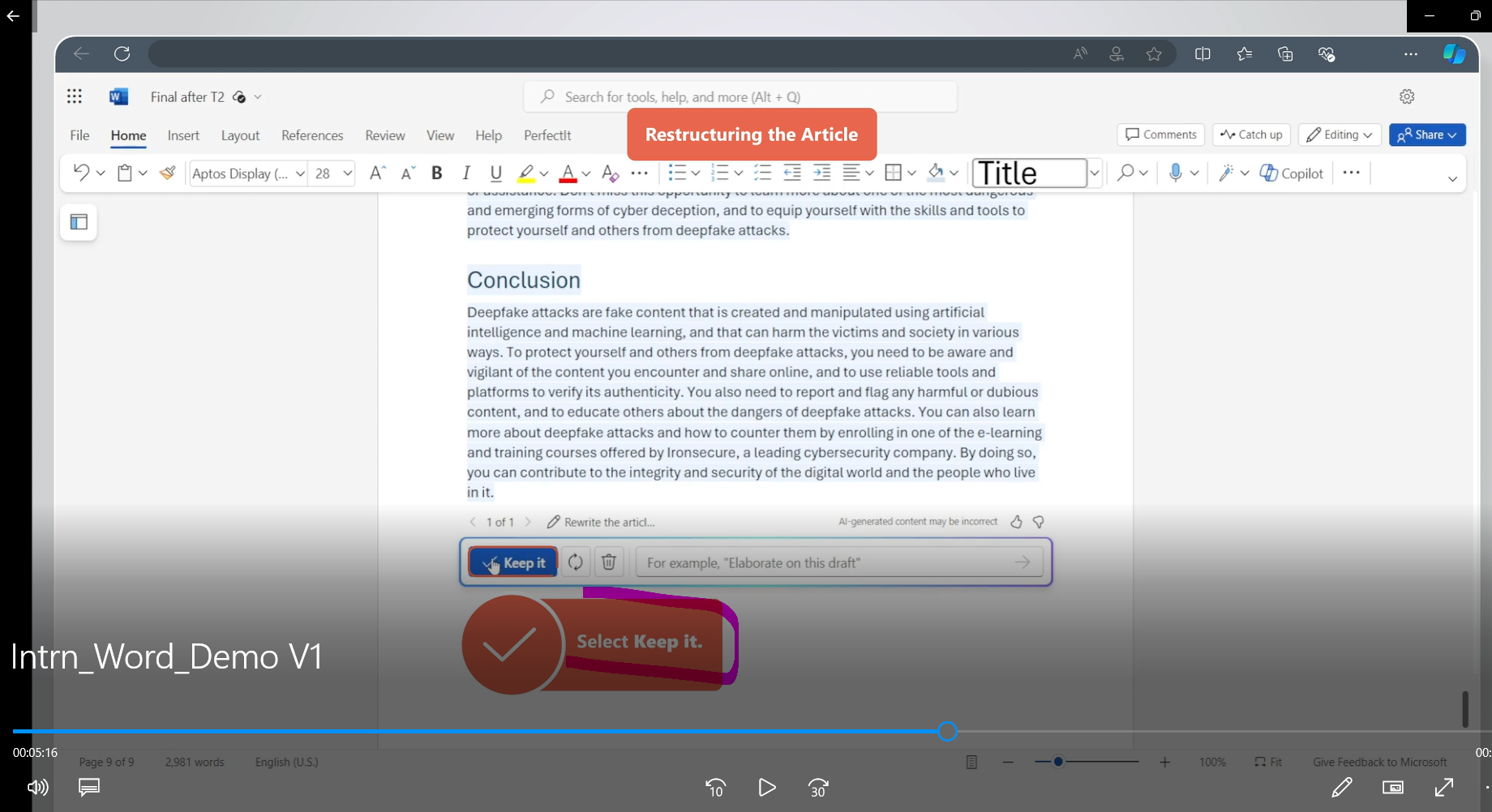Select the Title style
Screen dimensions: 1492x812
coord(1029,173)
